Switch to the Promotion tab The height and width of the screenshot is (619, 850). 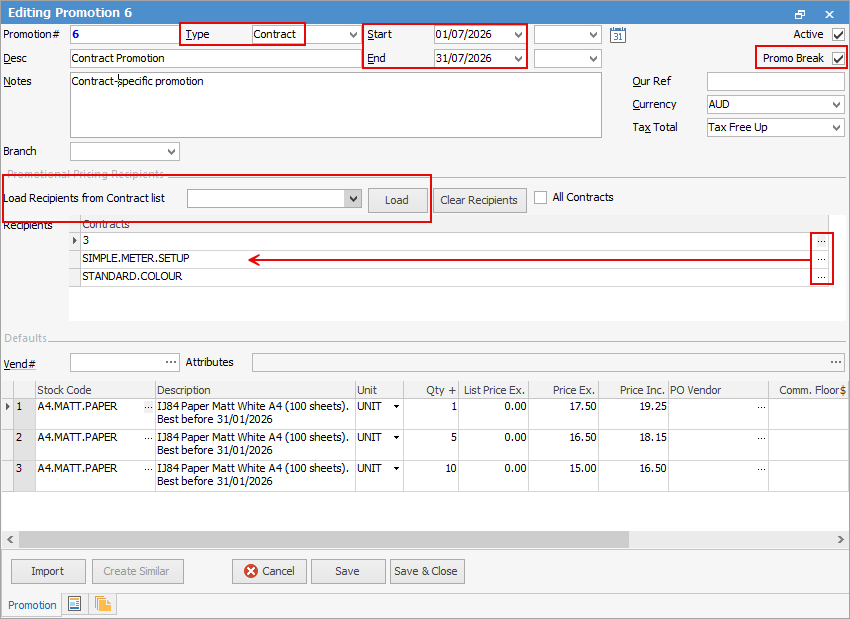[x=32, y=605]
